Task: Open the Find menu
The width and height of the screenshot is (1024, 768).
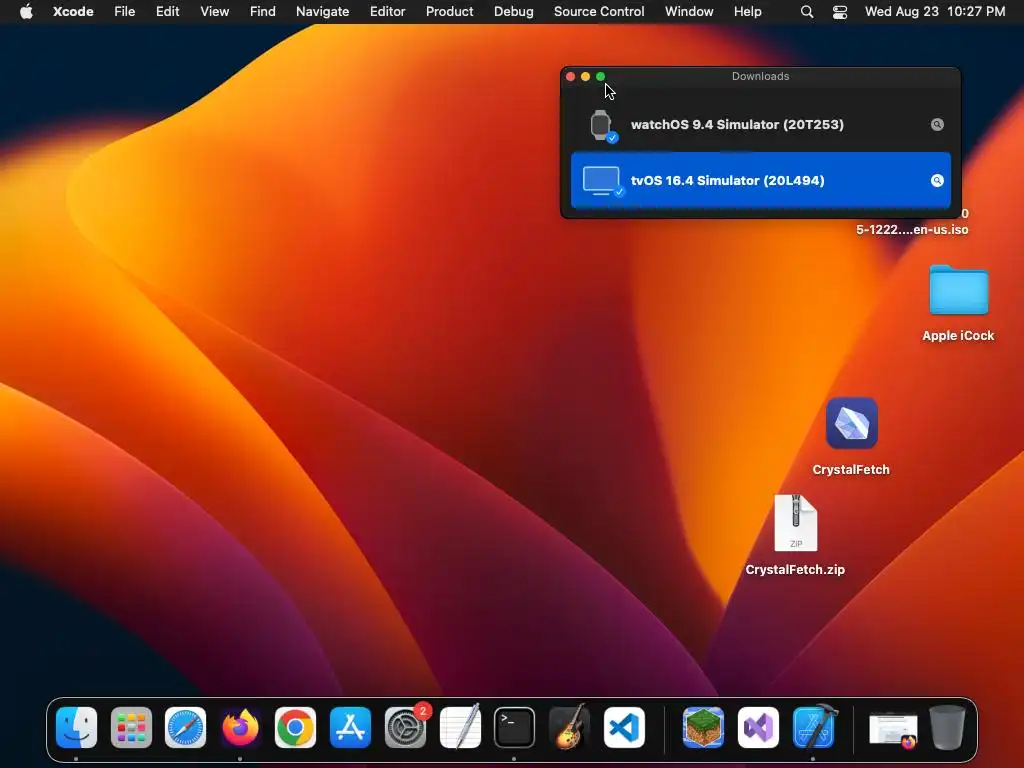Action: coord(263,12)
